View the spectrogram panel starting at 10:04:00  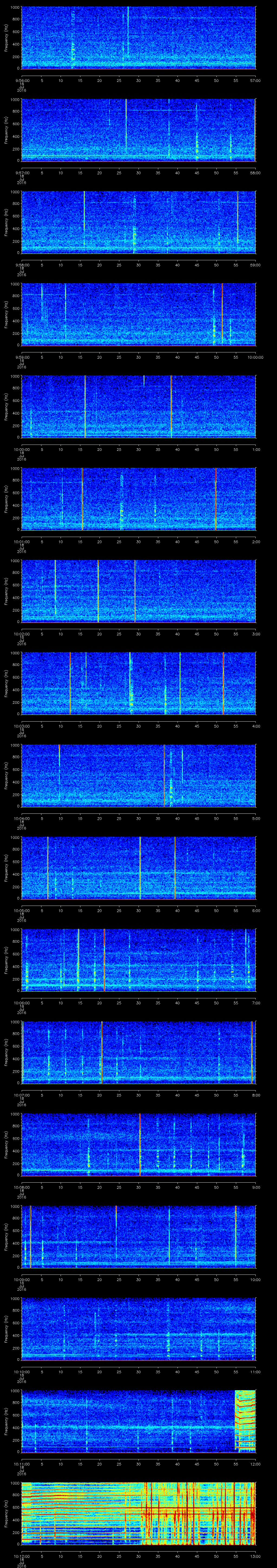(x=138, y=775)
